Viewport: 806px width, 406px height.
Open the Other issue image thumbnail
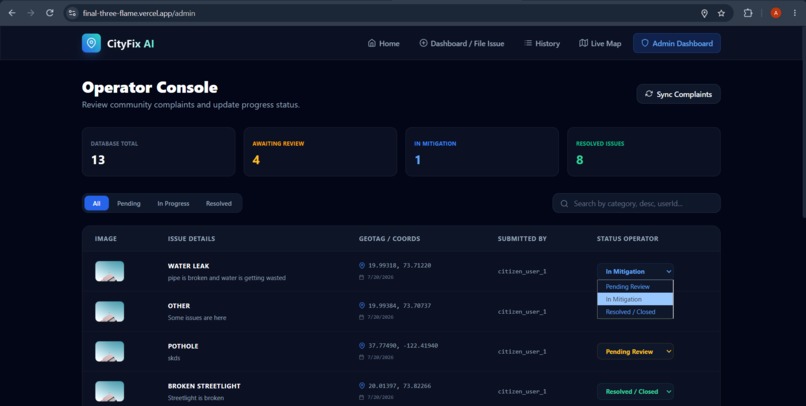(x=109, y=311)
